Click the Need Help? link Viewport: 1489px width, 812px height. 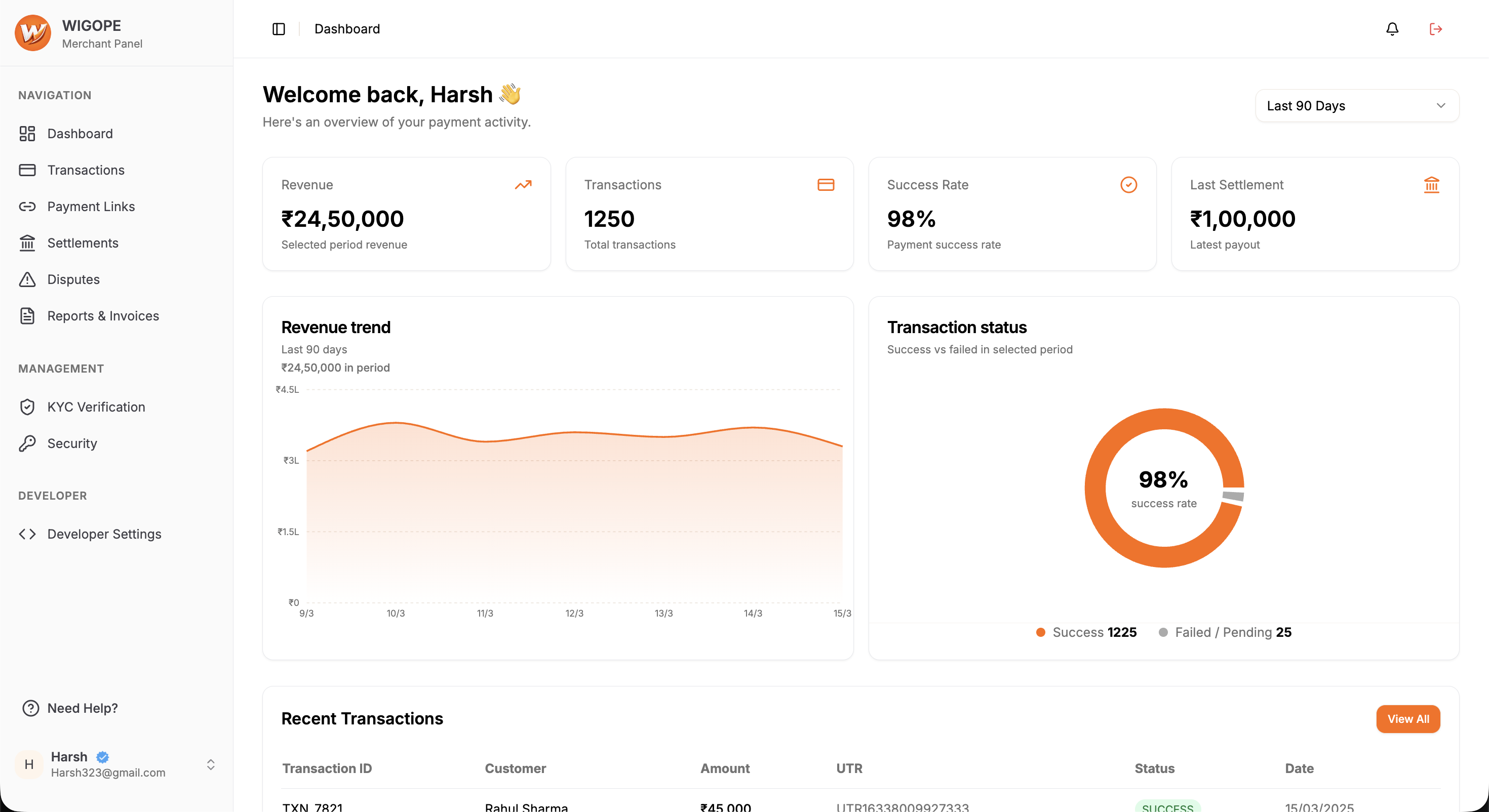83,708
